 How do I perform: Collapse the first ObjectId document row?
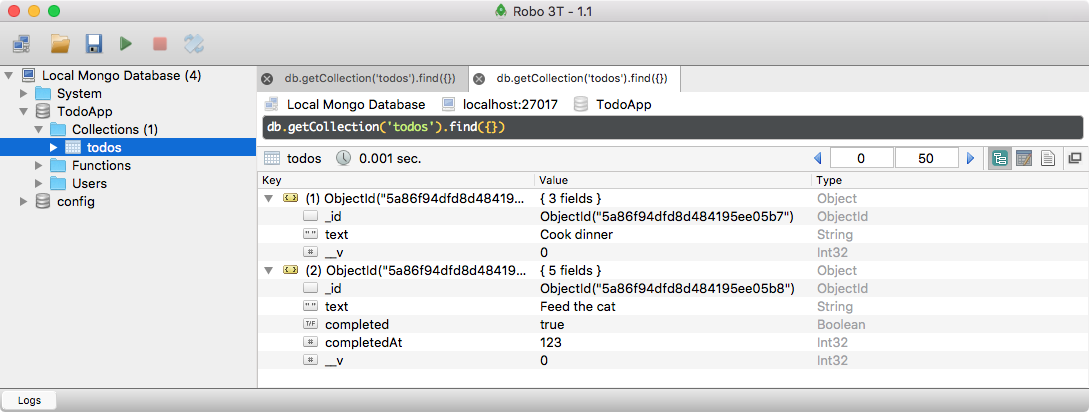268,198
